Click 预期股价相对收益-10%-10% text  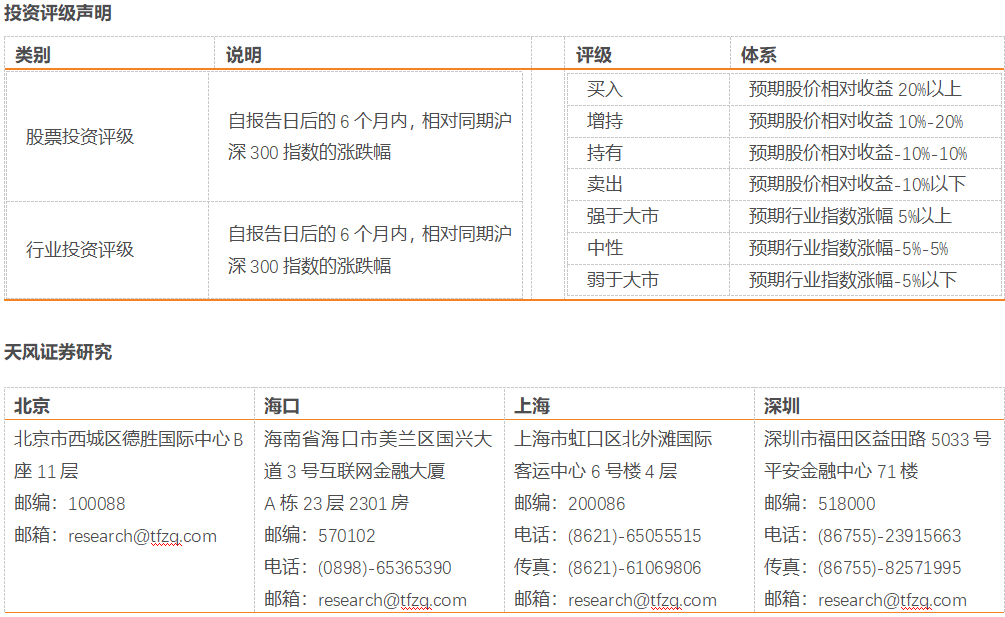[x=858, y=153]
